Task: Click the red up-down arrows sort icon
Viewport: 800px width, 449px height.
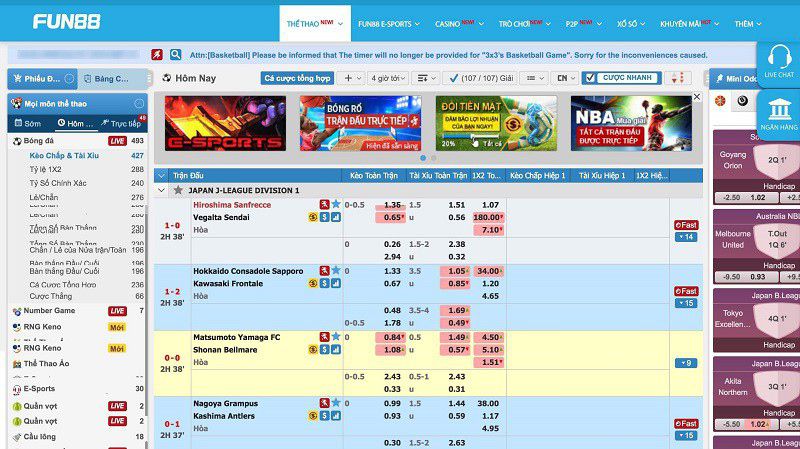Action: (x=678, y=78)
